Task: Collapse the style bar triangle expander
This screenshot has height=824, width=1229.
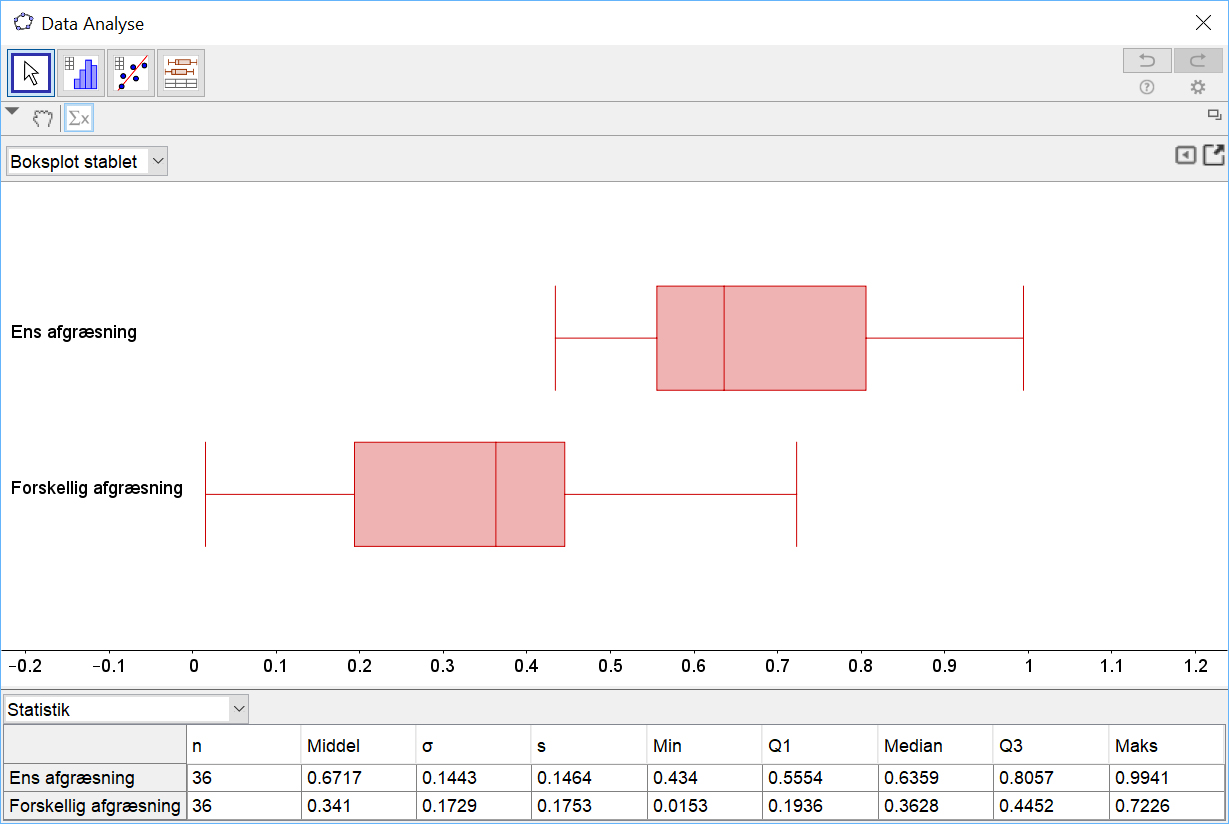Action: coord(12,112)
